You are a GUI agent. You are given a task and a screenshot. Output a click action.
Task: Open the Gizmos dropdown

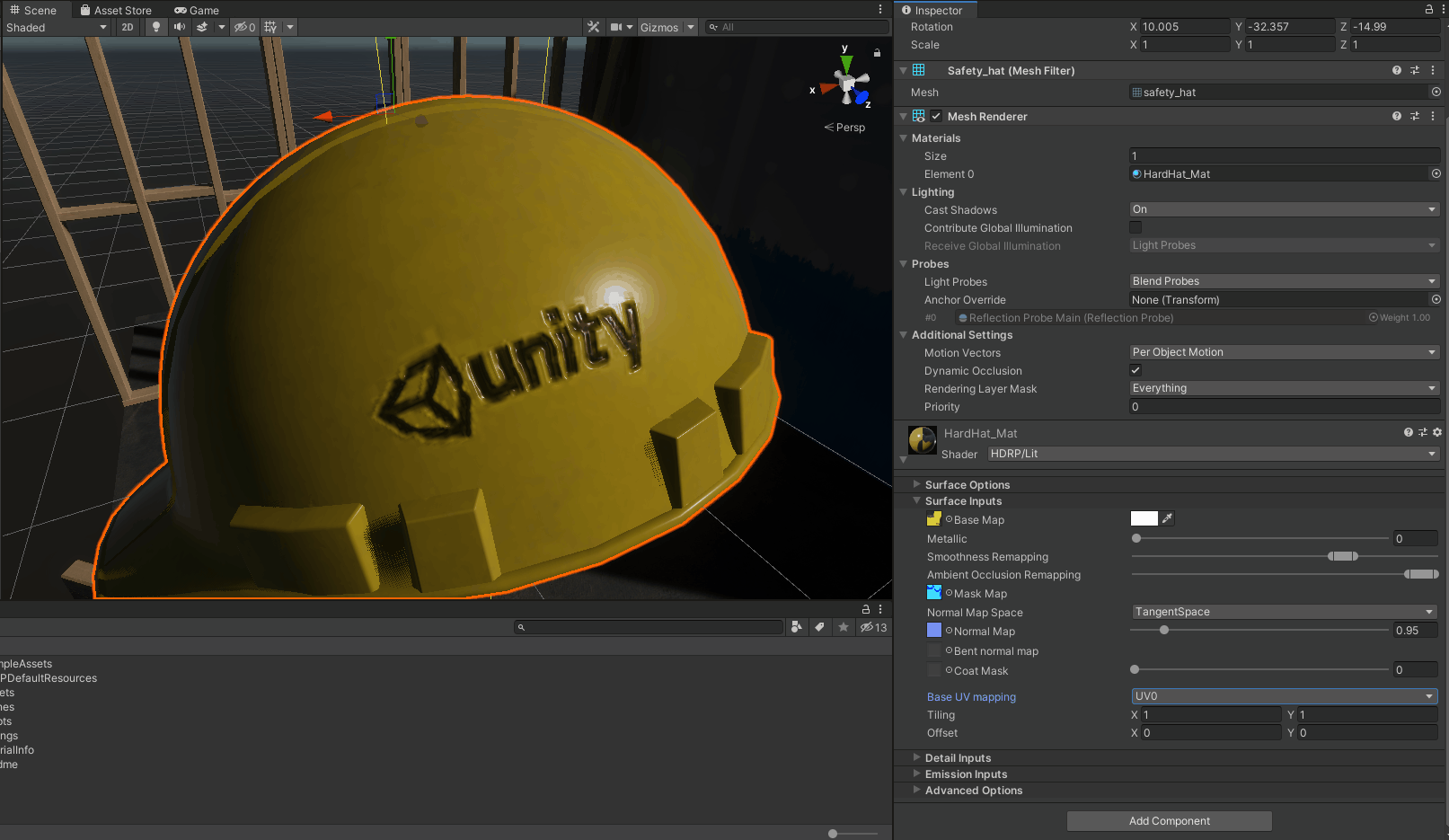(667, 27)
